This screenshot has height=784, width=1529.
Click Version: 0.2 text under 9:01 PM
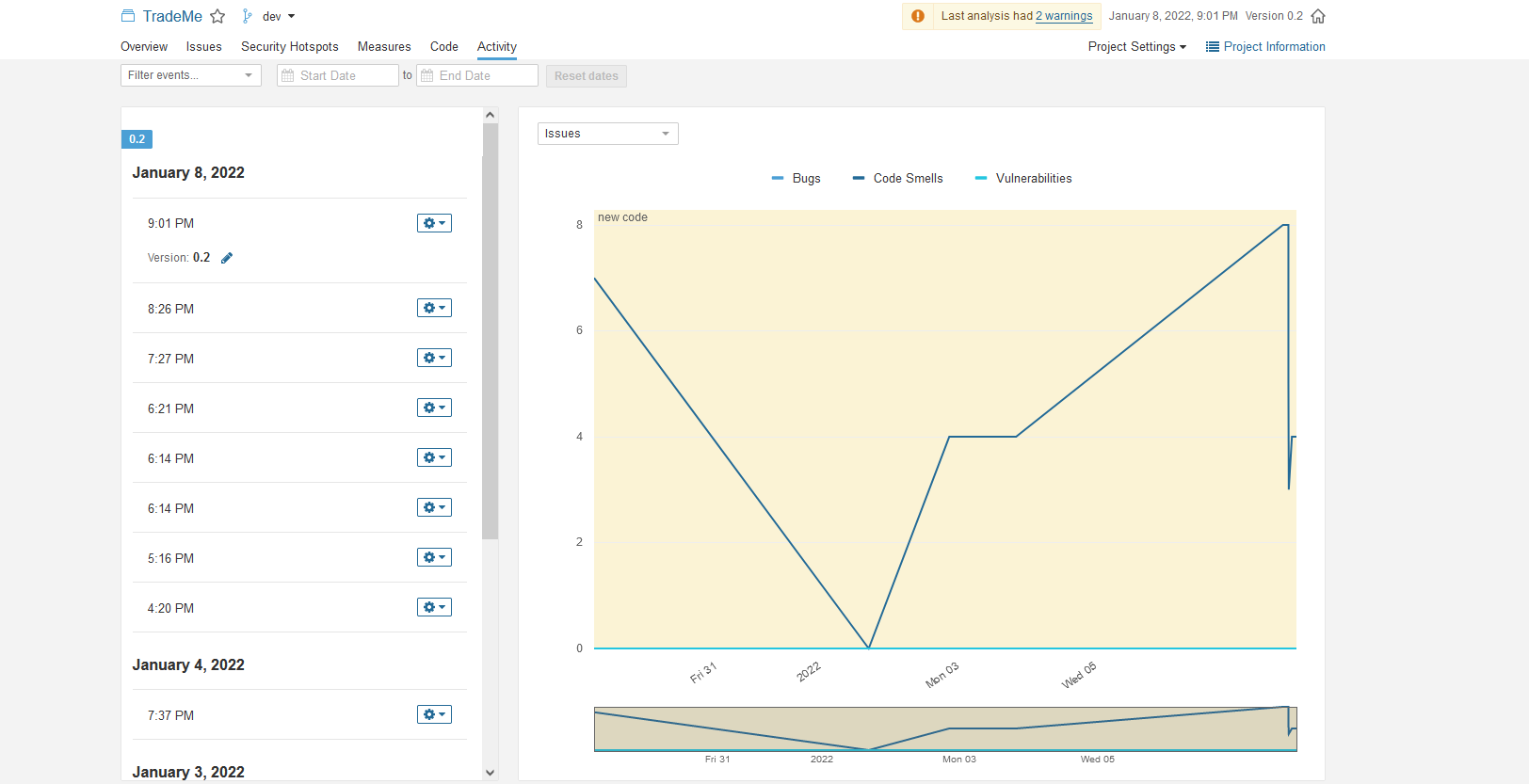(179, 257)
